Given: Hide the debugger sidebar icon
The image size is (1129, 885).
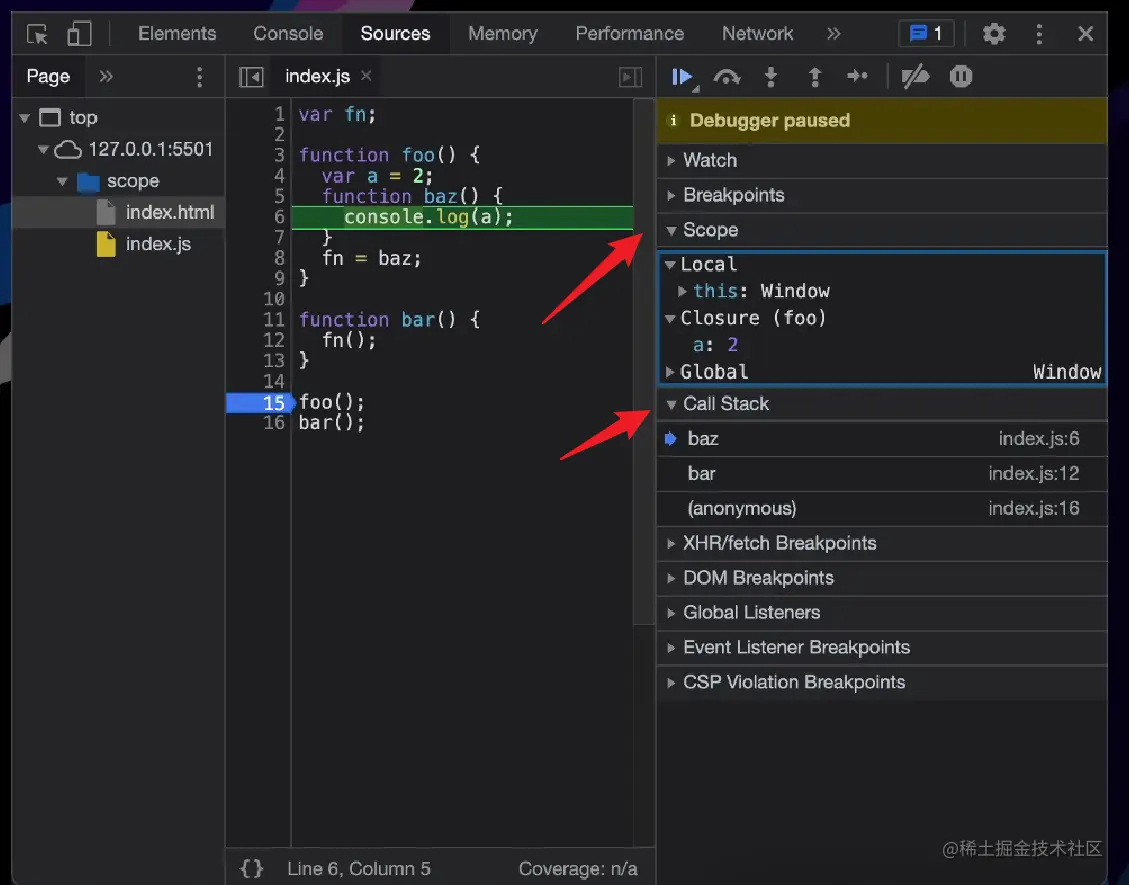Looking at the screenshot, I should pyautogui.click(x=630, y=77).
